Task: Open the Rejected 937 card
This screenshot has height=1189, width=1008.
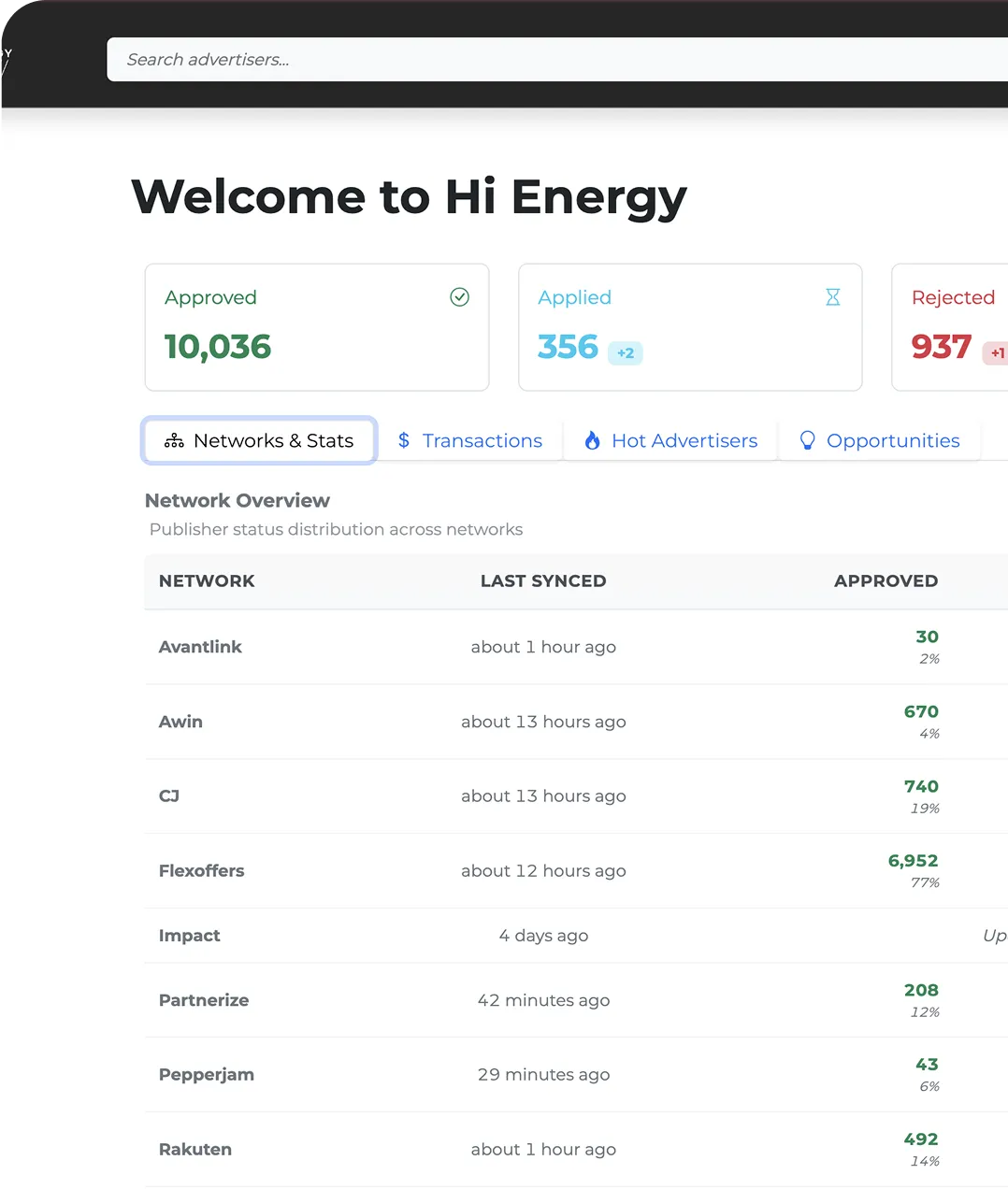Action: (950, 327)
